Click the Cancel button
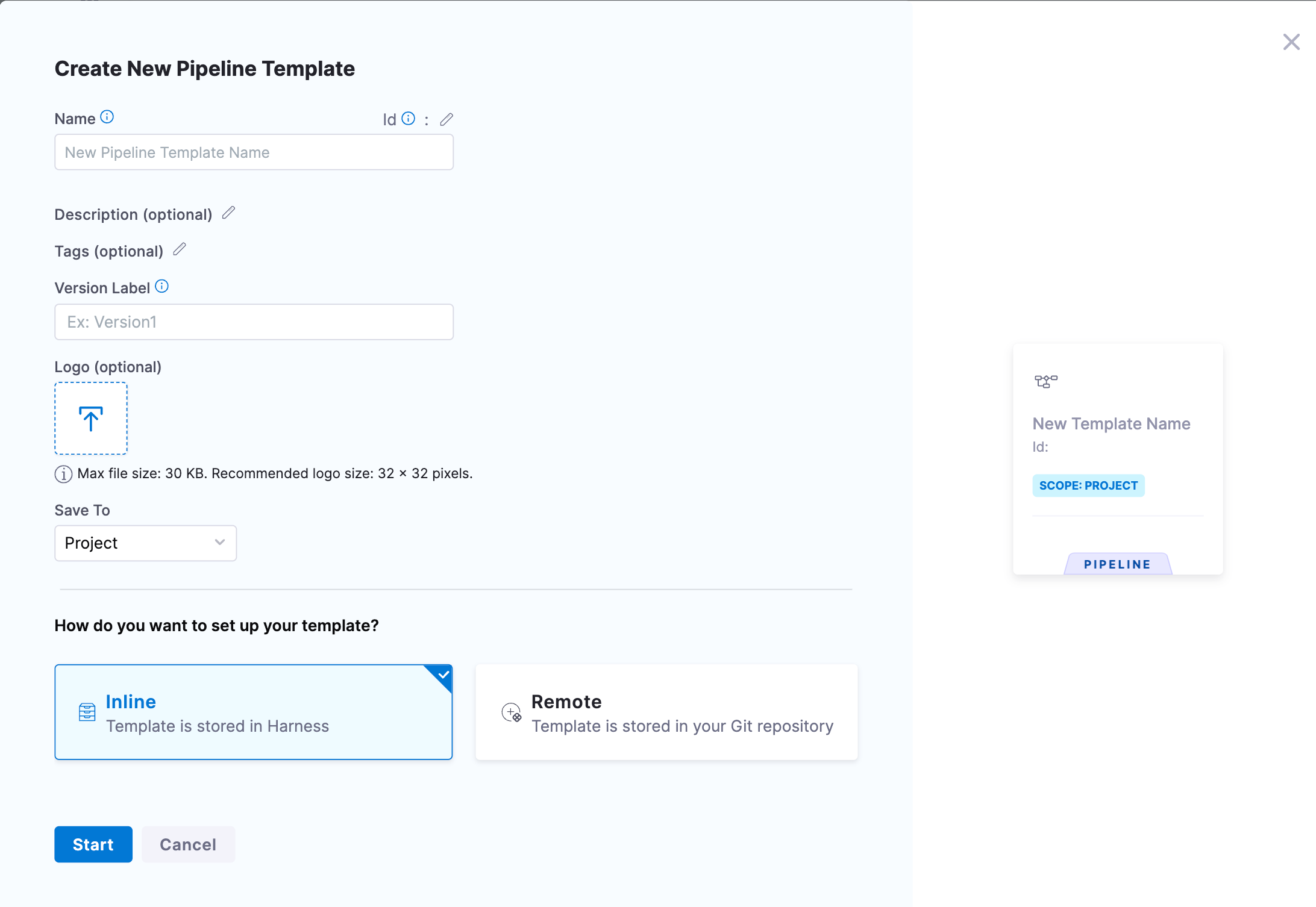The width and height of the screenshot is (1316, 907). pos(188,844)
